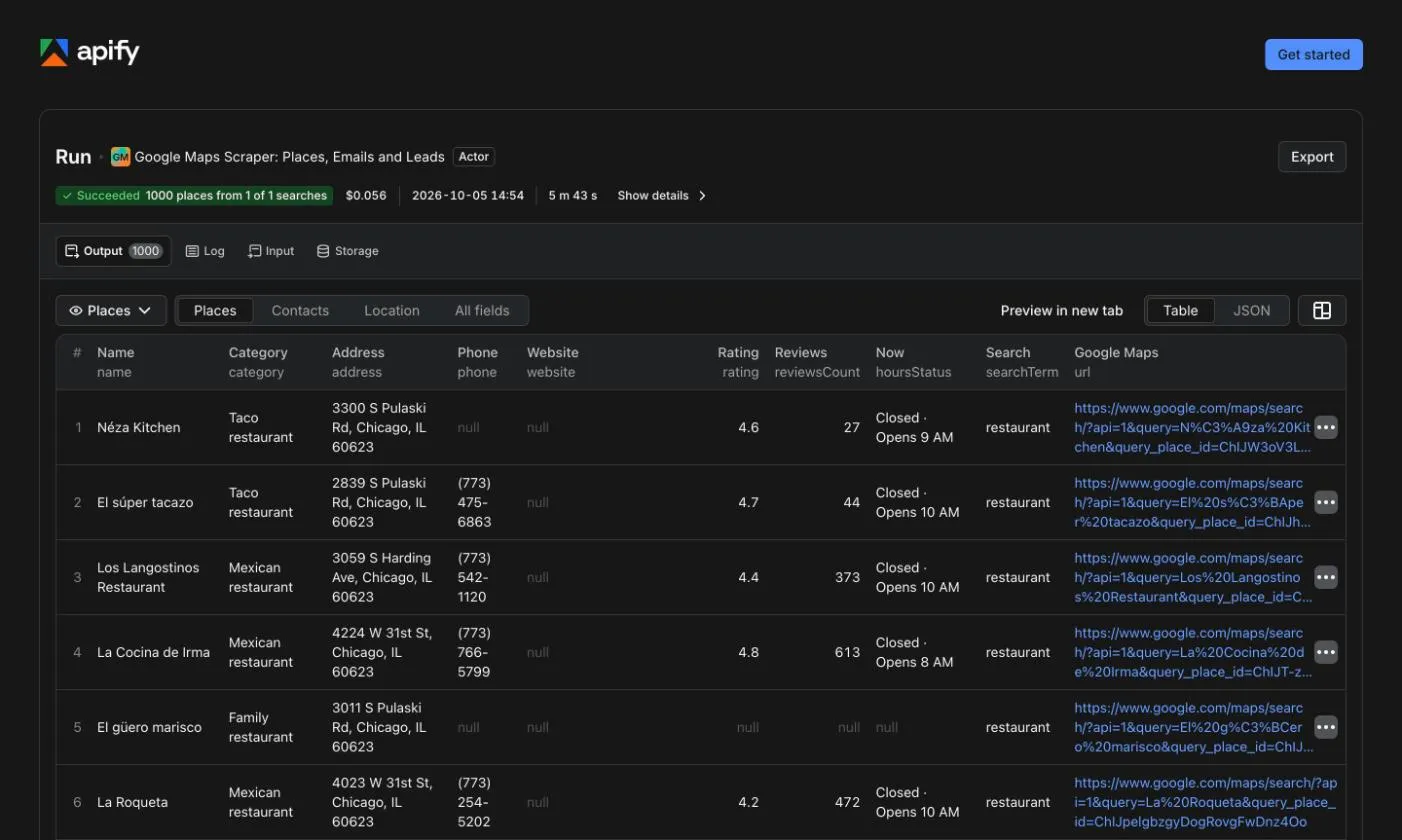1402x840 pixels.
Task: Click the Category column header
Action: pos(258,362)
